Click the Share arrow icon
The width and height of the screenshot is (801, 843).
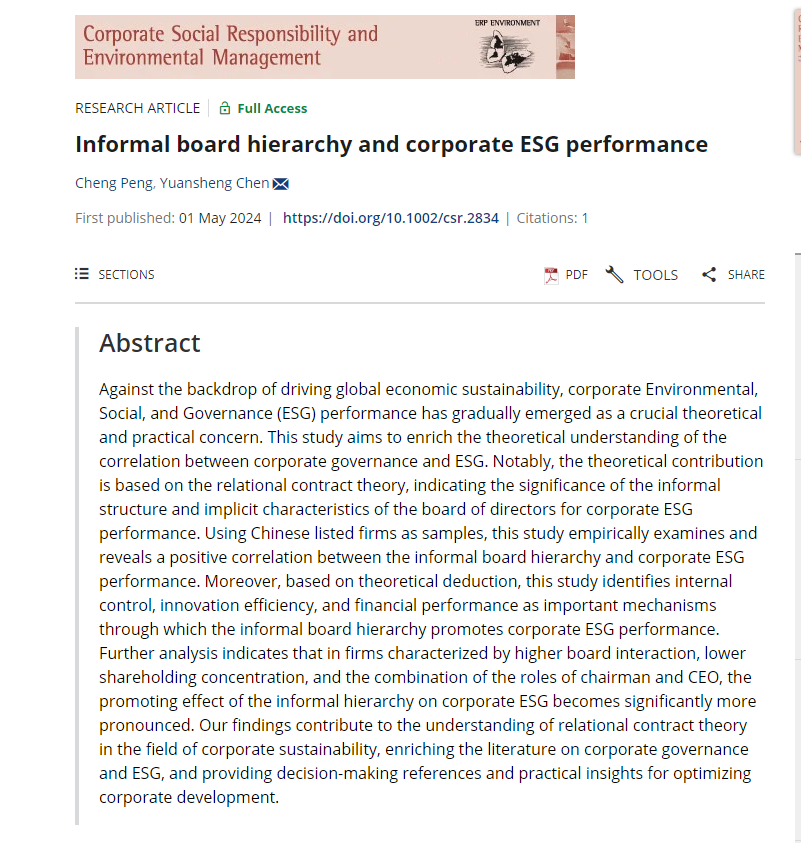coord(709,275)
